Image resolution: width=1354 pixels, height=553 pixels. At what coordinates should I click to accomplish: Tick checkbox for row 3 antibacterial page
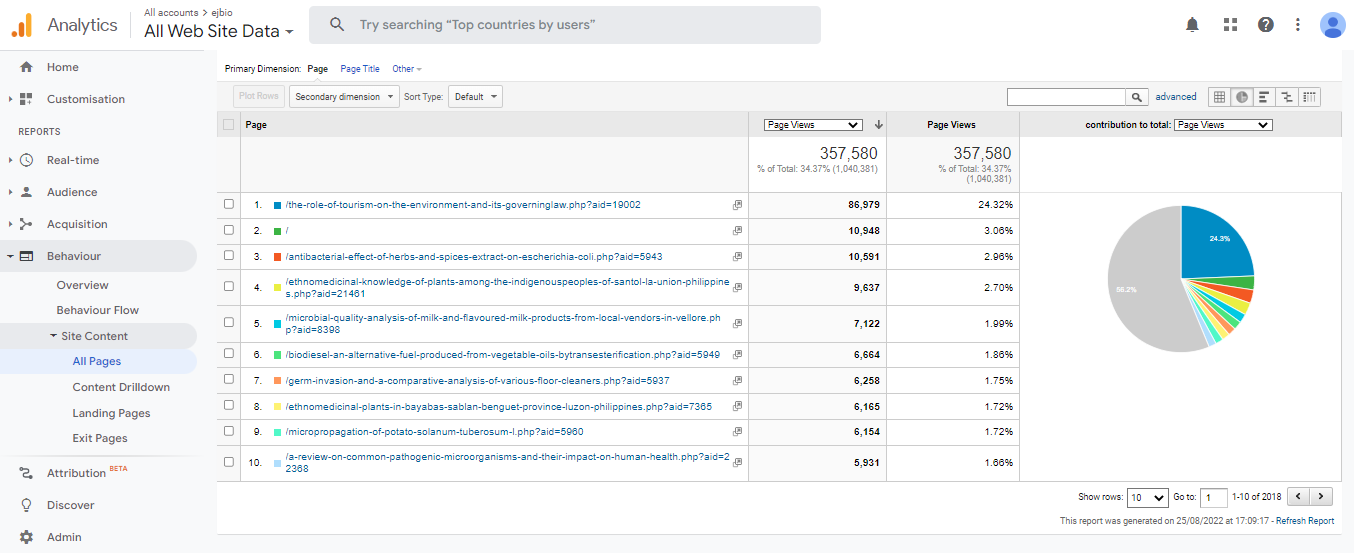click(x=229, y=256)
